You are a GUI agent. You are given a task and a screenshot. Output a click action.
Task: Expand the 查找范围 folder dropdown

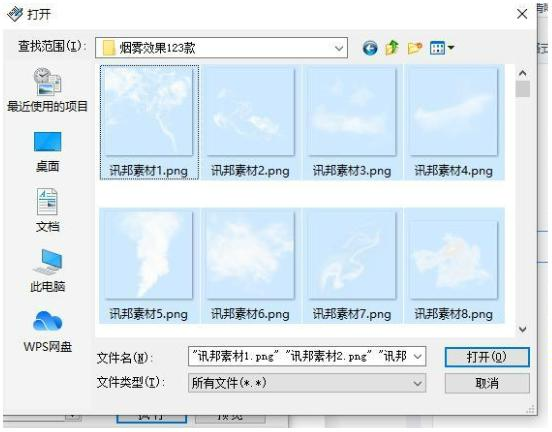339,48
